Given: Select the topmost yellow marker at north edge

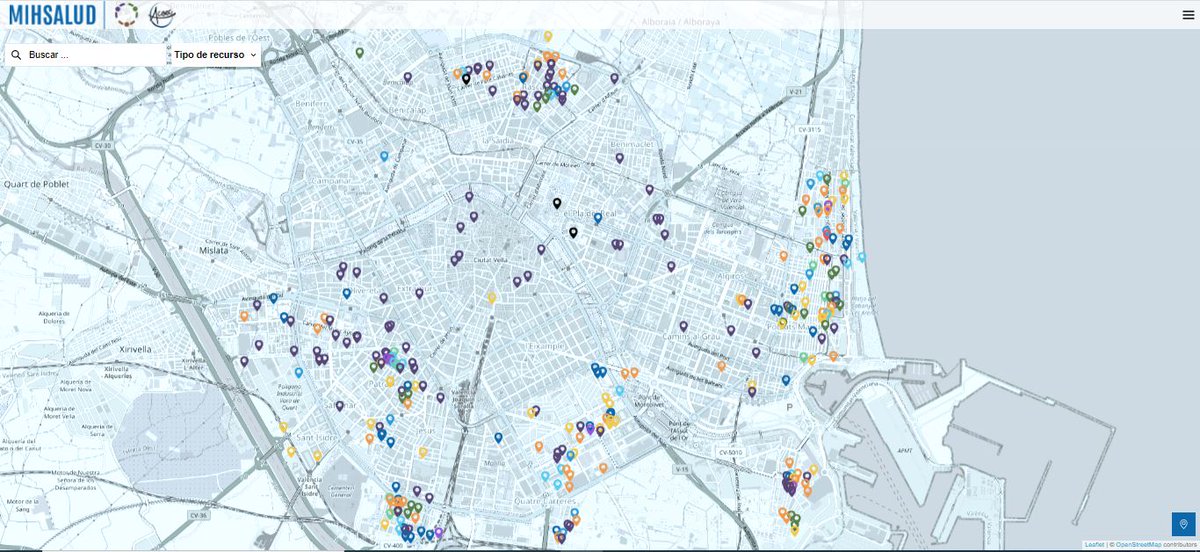Looking at the screenshot, I should point(548,37).
